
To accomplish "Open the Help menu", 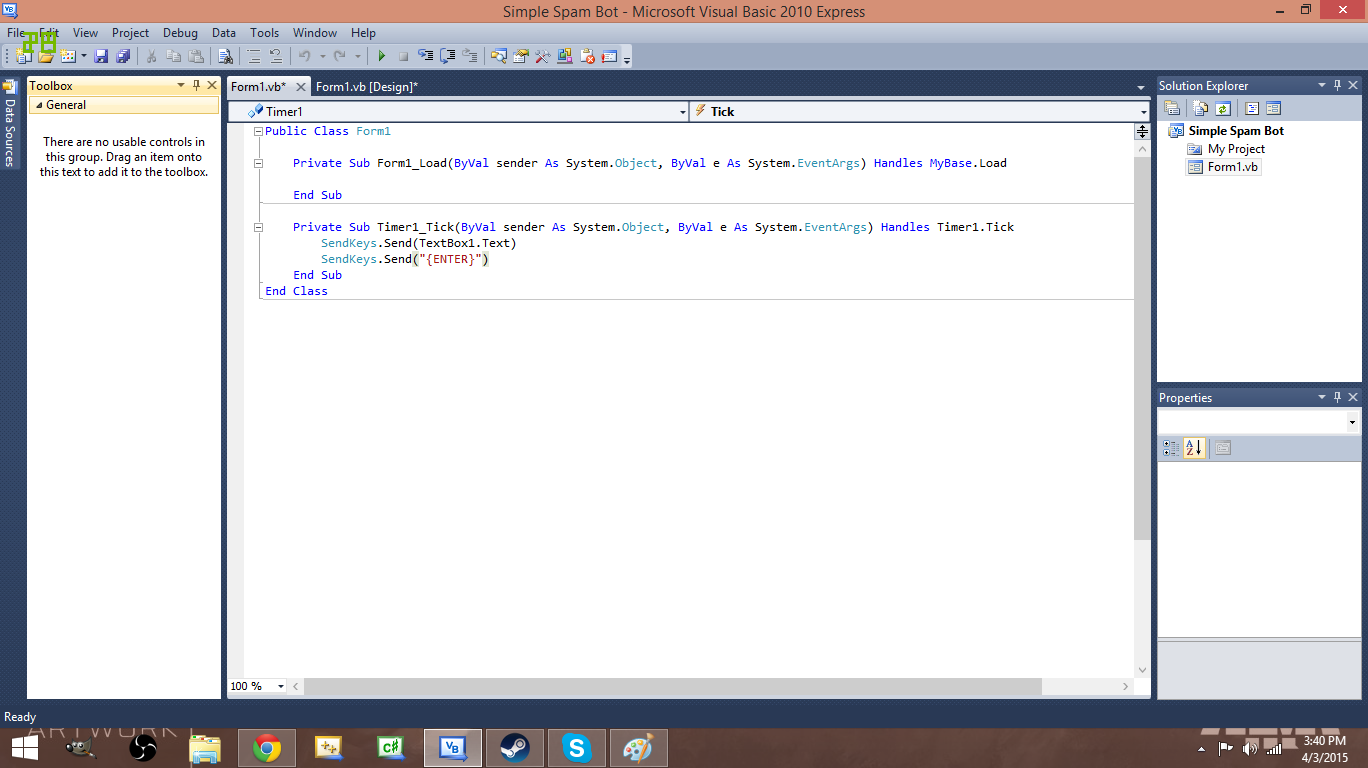I will click(363, 33).
